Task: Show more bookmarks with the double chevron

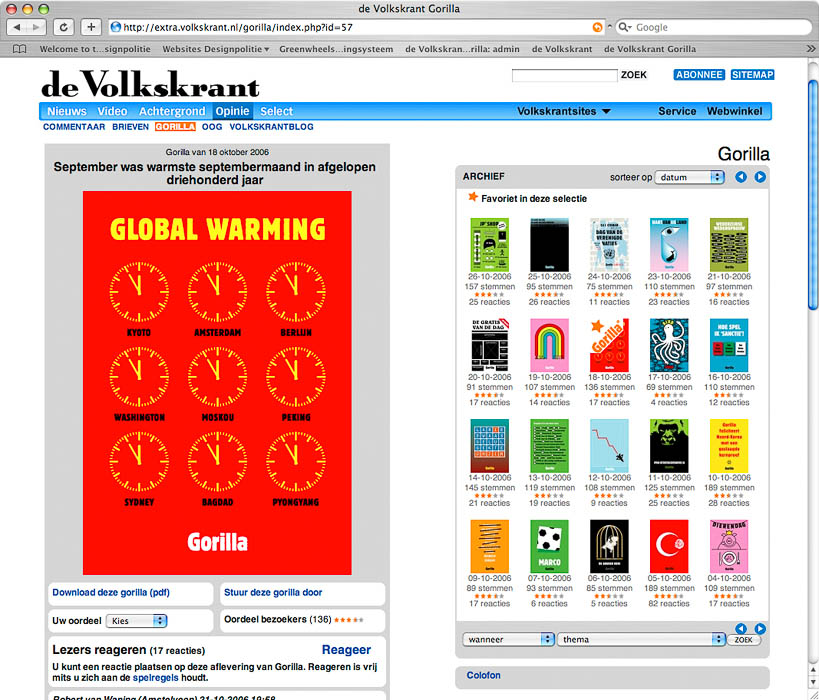Action: click(x=810, y=49)
